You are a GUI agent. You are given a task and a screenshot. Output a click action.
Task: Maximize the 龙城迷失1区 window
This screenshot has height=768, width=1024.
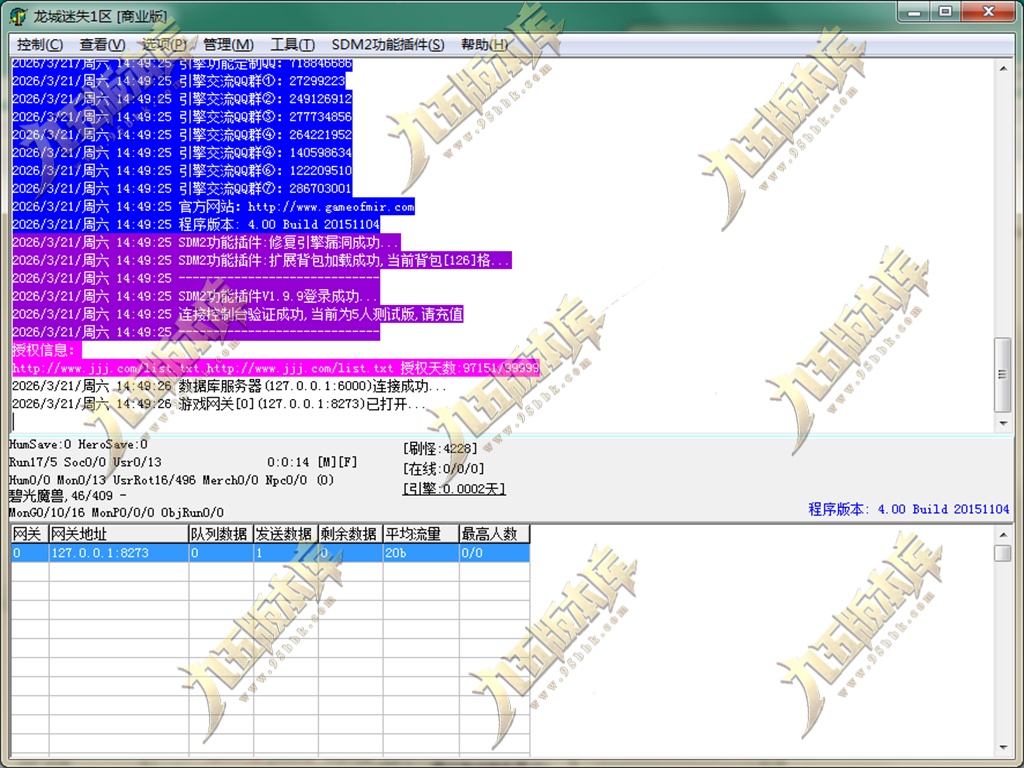tap(945, 12)
